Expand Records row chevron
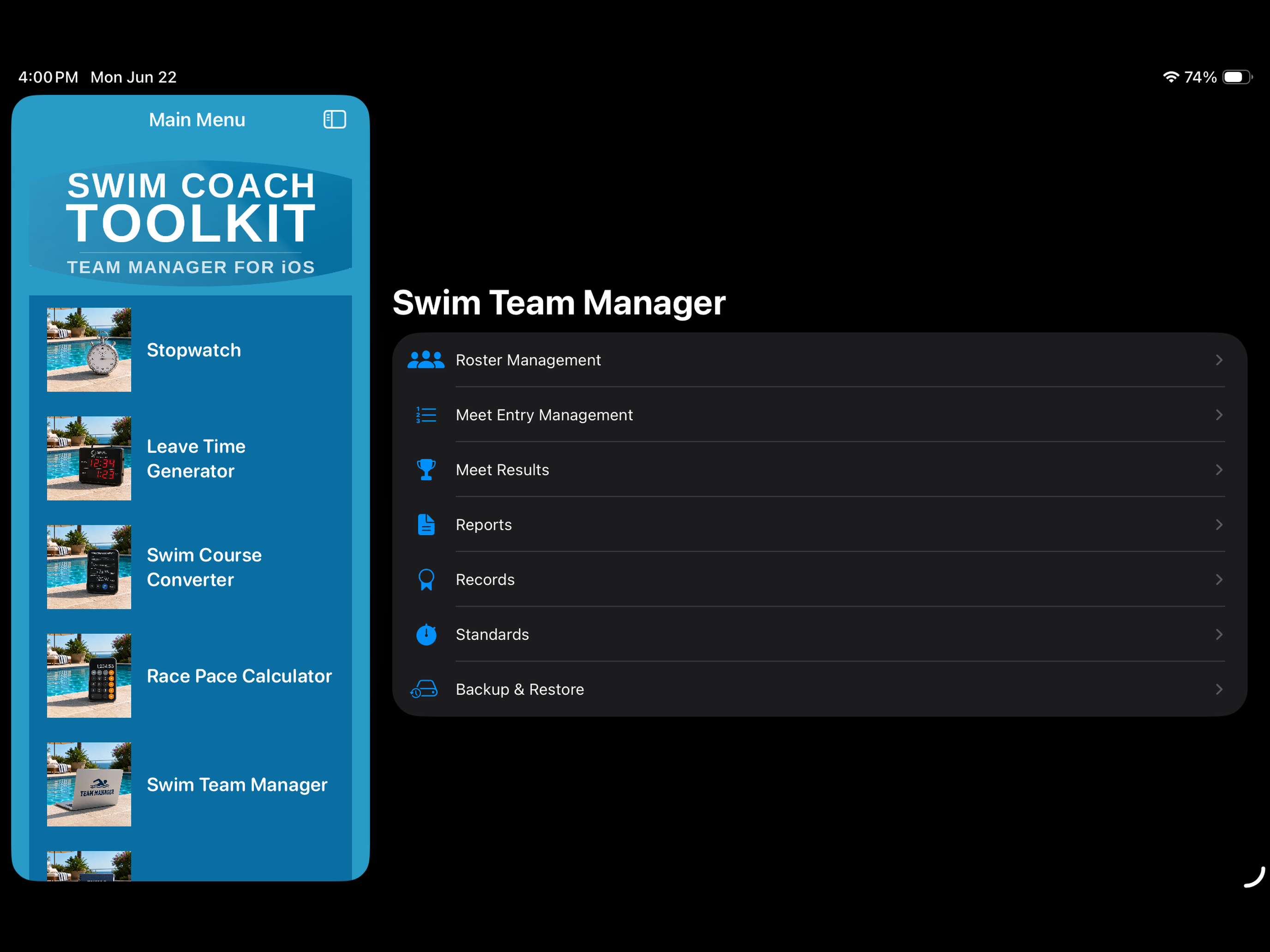 1219,580
